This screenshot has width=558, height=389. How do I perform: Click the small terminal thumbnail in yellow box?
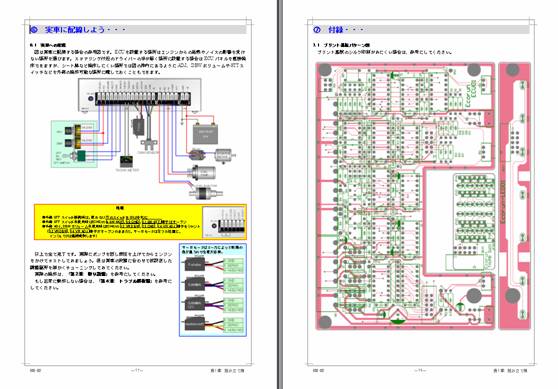pos(224,223)
